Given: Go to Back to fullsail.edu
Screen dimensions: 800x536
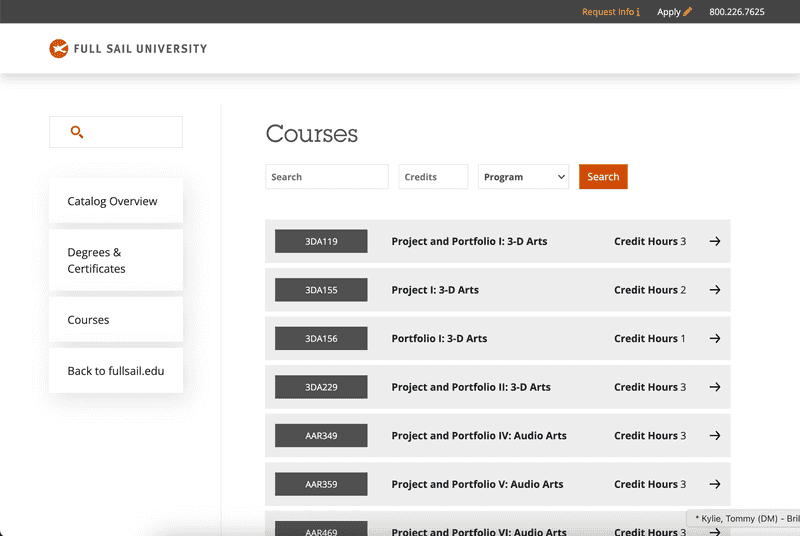Looking at the screenshot, I should [116, 371].
